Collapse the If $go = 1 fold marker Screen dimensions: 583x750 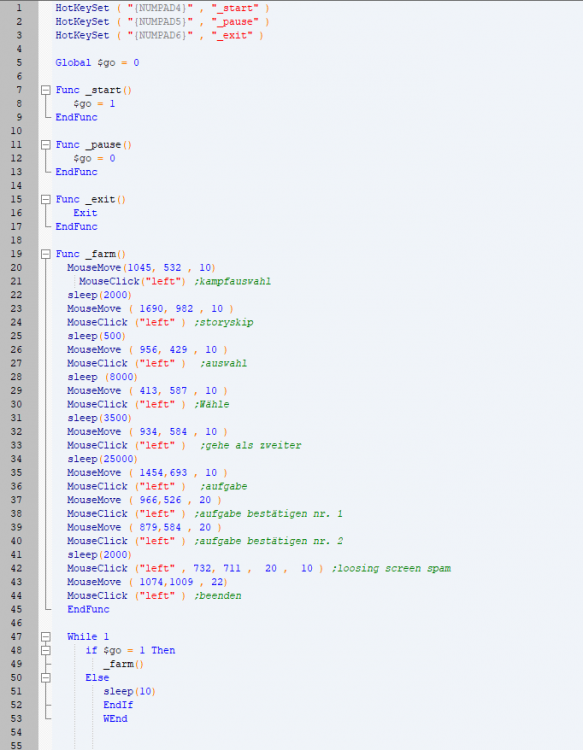pos(45,650)
